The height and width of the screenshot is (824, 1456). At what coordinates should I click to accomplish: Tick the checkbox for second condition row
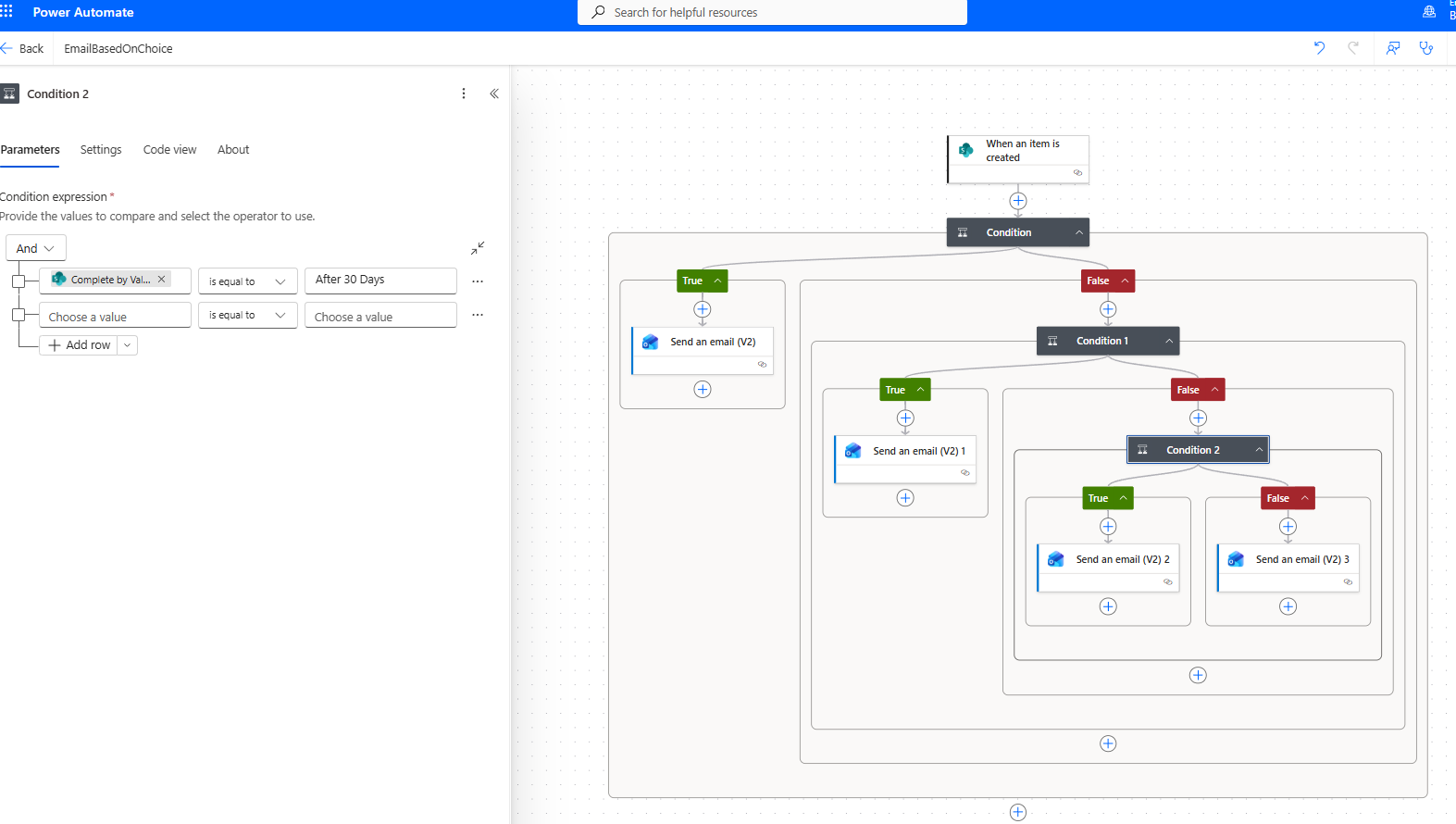(x=19, y=315)
